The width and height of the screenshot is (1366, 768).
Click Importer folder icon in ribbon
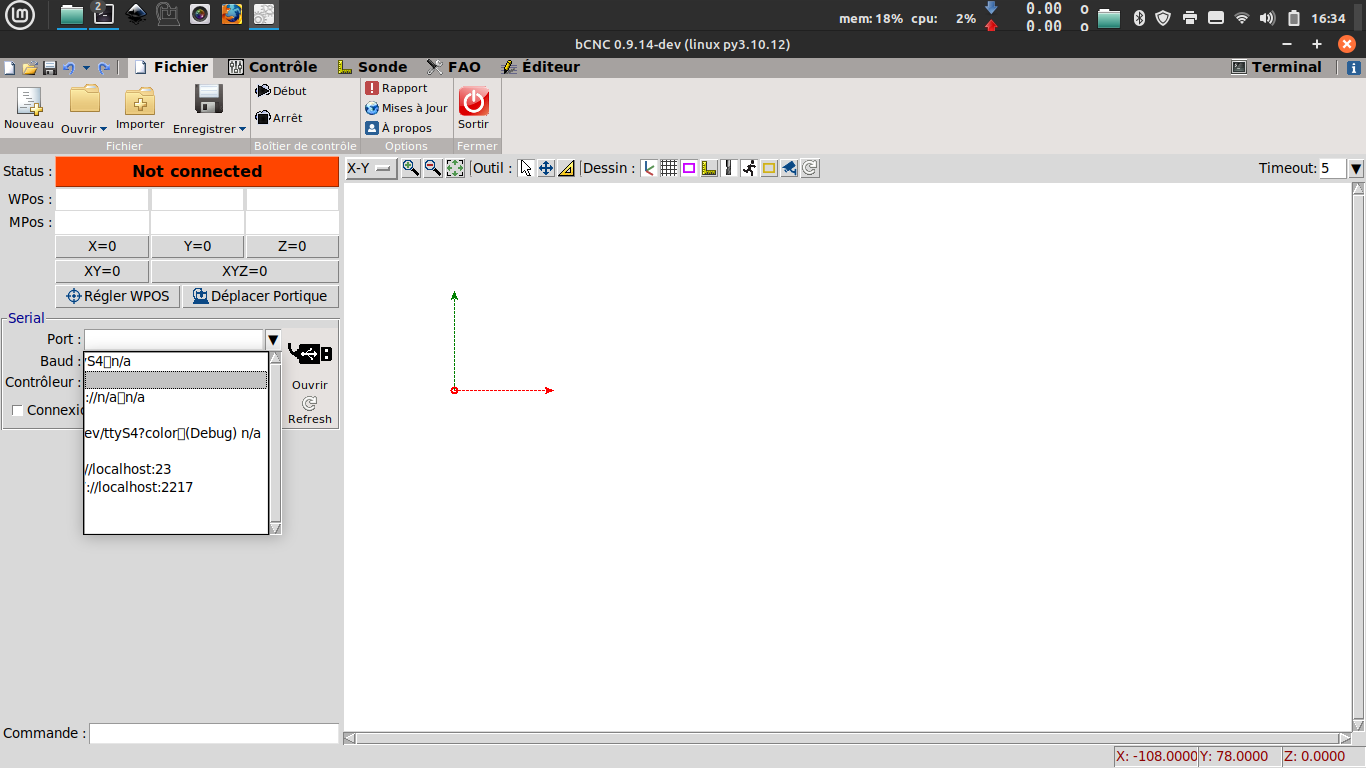pyautogui.click(x=140, y=102)
